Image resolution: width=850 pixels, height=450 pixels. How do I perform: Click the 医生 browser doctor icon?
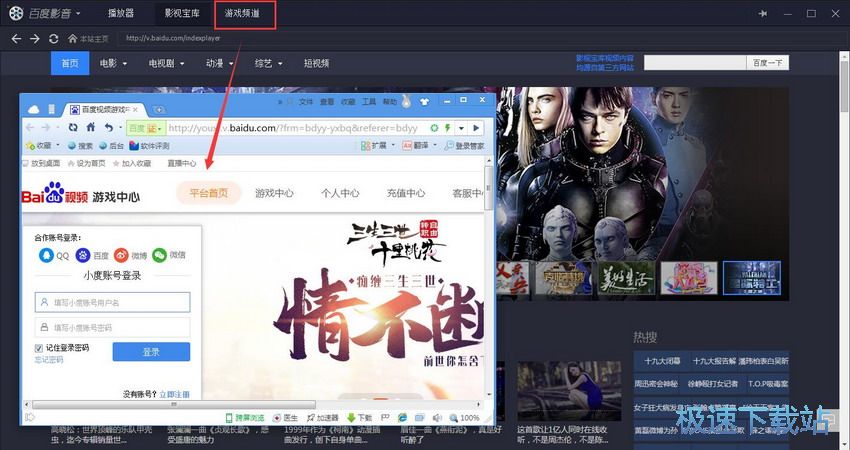pos(286,417)
